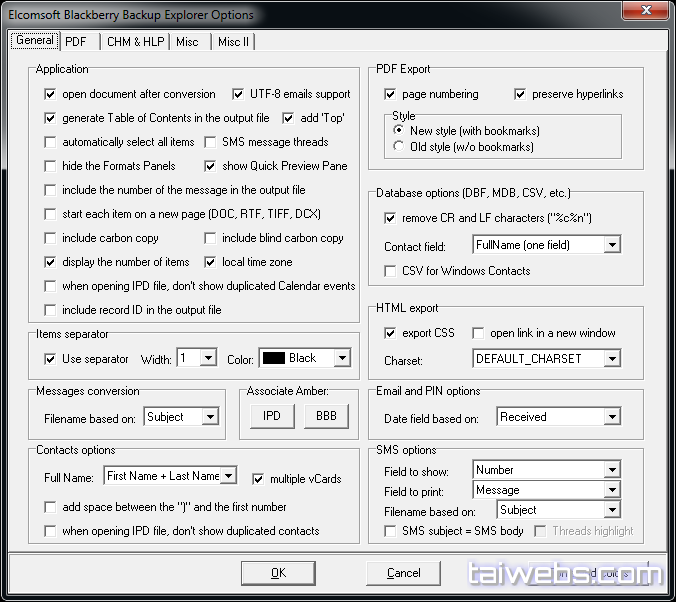Uncheck show Quick Preview Pane
The height and width of the screenshot is (602, 676).
211,166
